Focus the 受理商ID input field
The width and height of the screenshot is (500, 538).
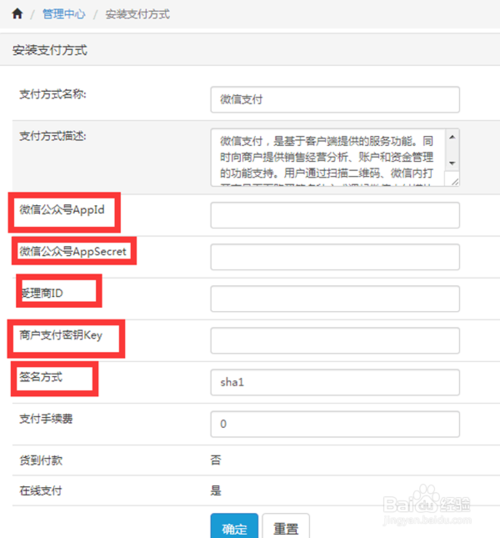click(x=335, y=299)
